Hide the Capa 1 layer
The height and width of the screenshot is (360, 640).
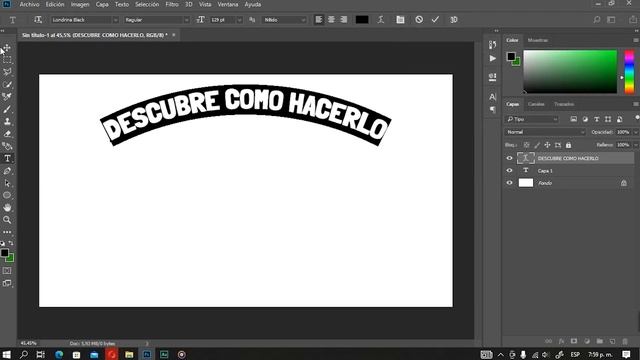[509, 171]
